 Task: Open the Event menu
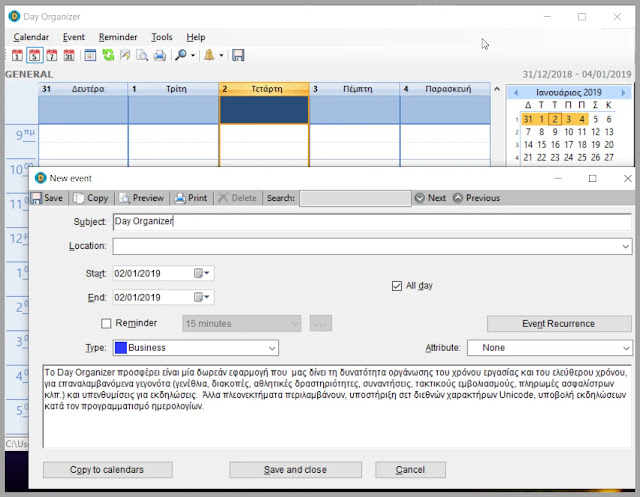[73, 37]
